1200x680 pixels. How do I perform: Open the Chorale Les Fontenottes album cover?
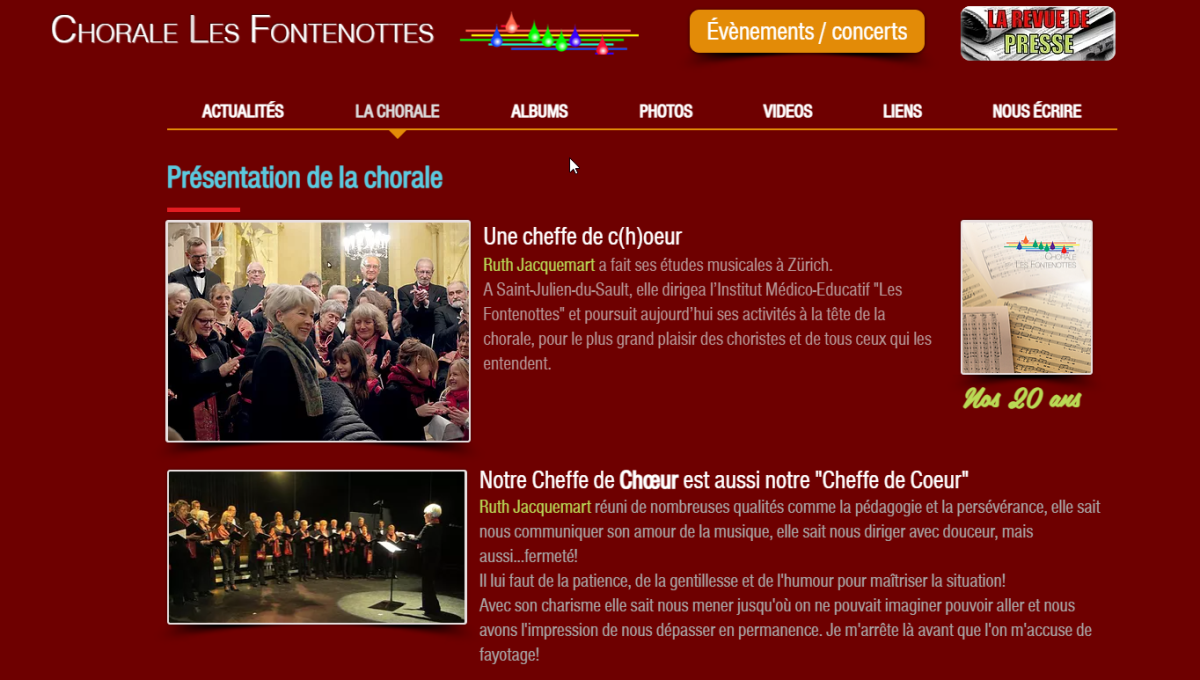click(1027, 297)
